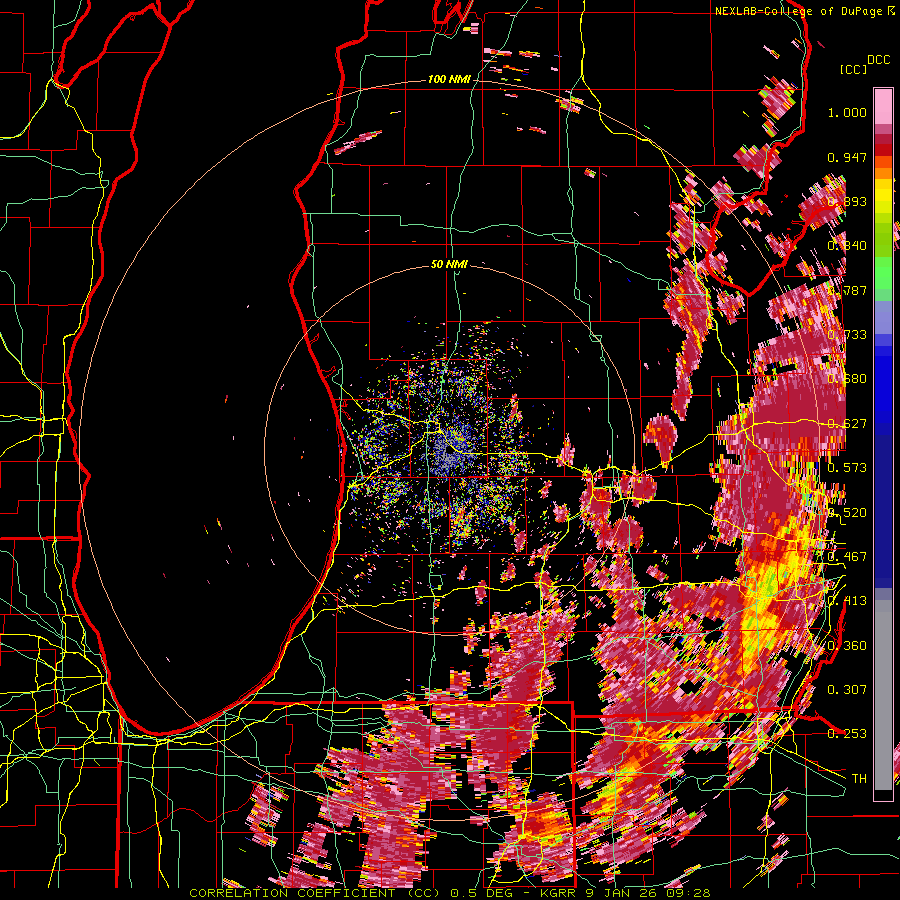Click the 0.520 value on the color scale
This screenshot has width=900, height=900.
847,512
